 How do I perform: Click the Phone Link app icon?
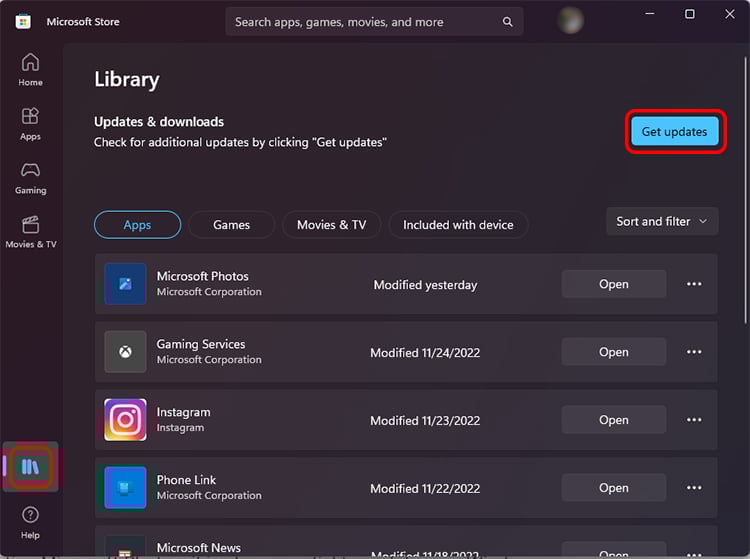click(x=125, y=488)
